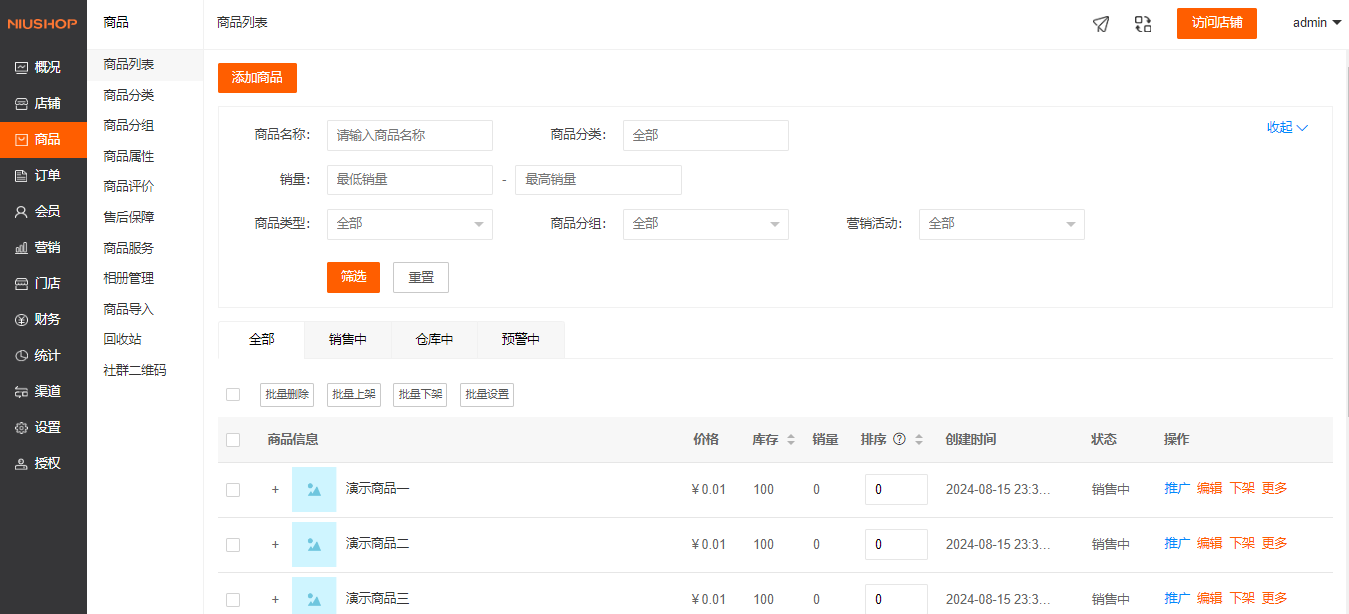
Task: Click the 商品名称 input field
Action: tap(409, 135)
